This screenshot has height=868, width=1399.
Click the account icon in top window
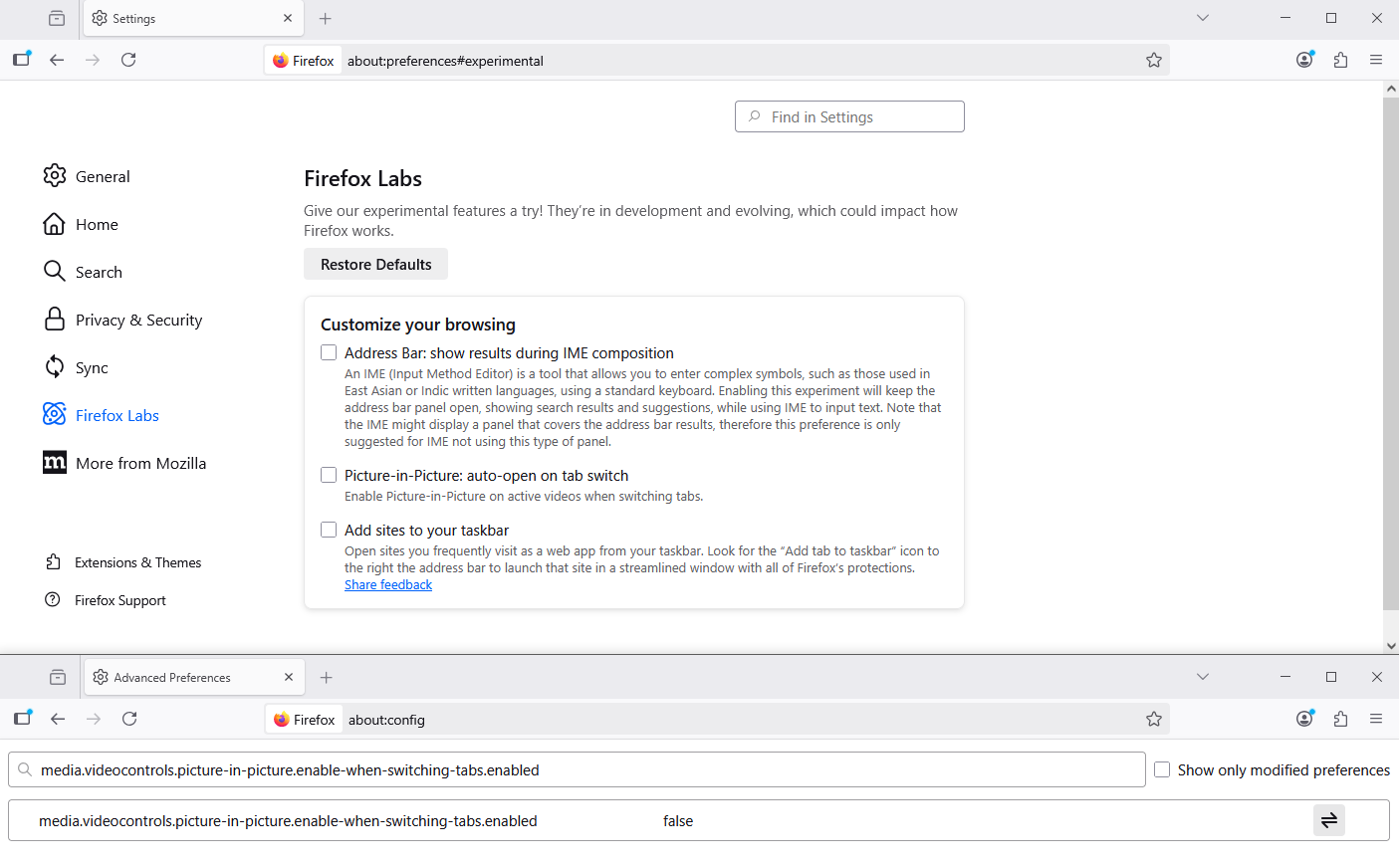point(1304,60)
